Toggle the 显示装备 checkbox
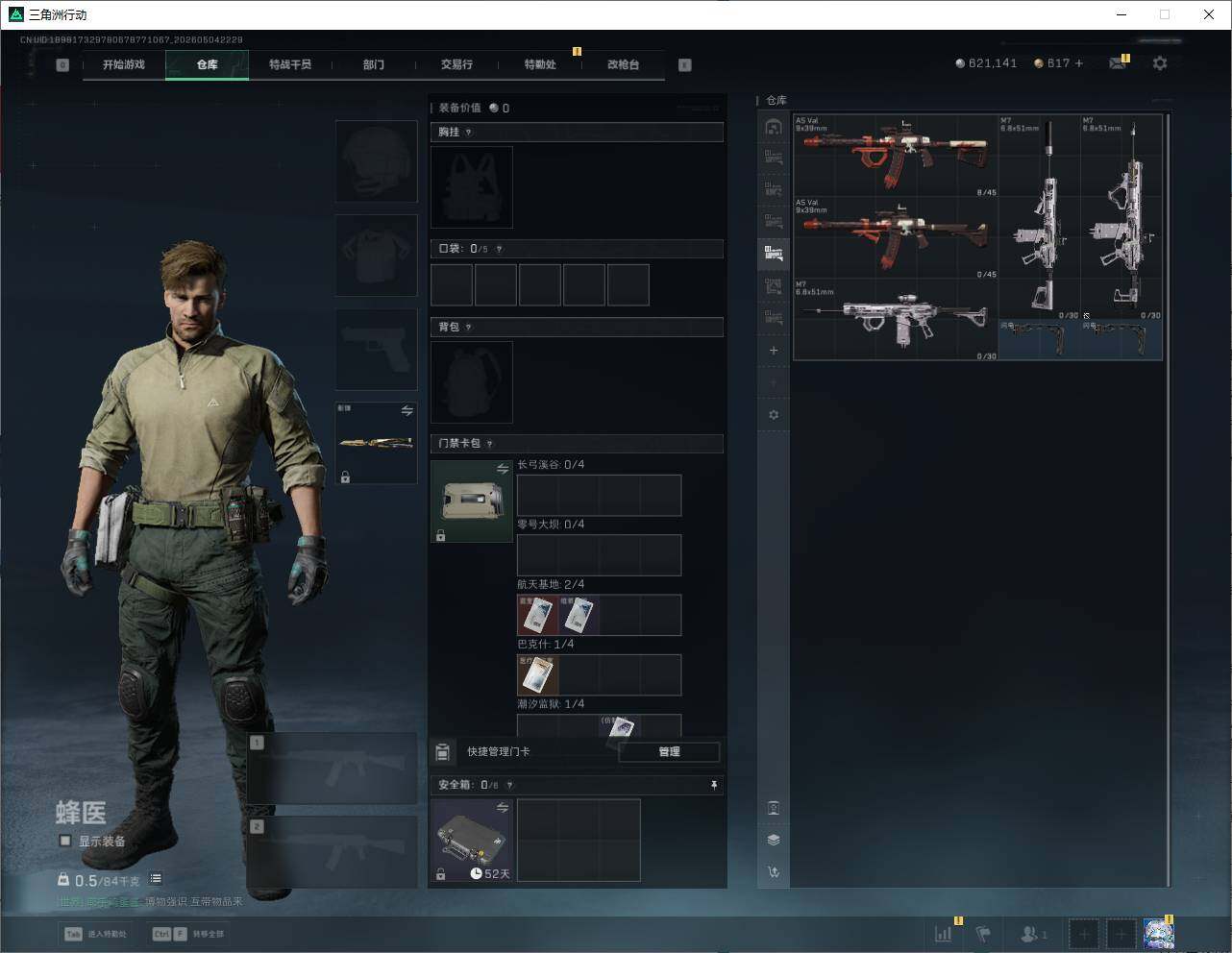1232x953 pixels. coord(64,841)
